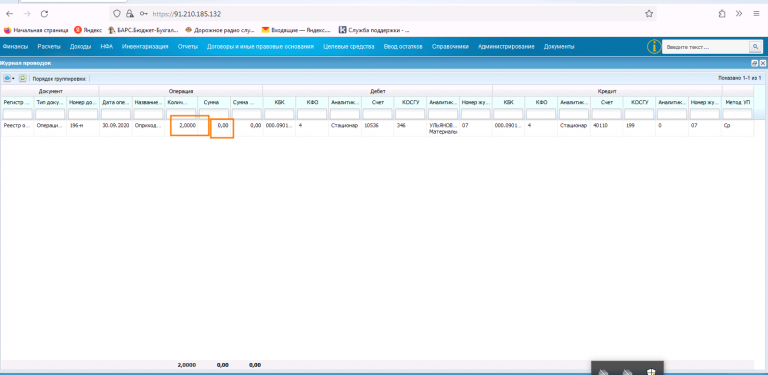This screenshot has height=375, width=768.
Task: Open the Дорожное радио bookmark
Action: 220,30
